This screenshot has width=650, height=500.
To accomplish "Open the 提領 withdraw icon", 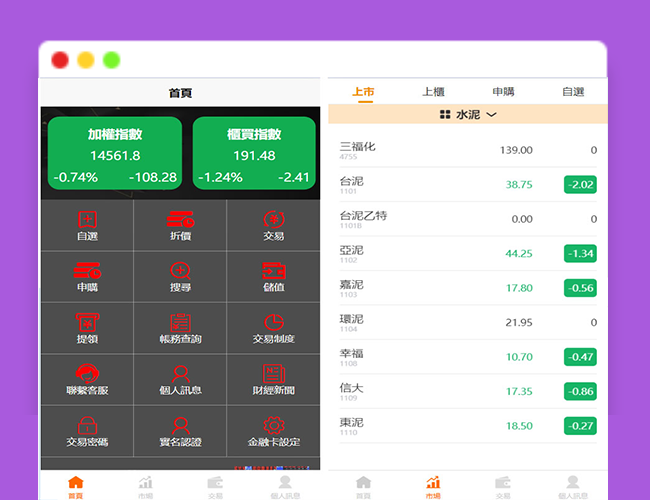I will pyautogui.click(x=87, y=323).
